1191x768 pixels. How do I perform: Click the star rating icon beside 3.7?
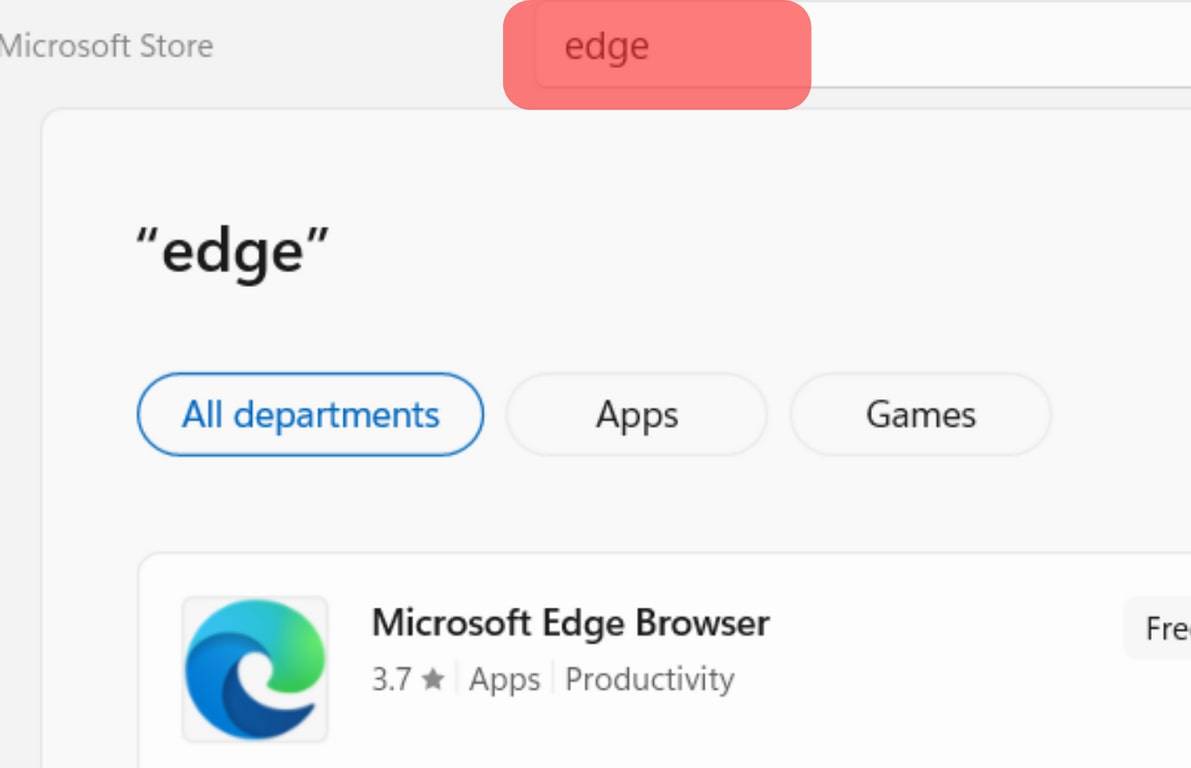click(433, 678)
